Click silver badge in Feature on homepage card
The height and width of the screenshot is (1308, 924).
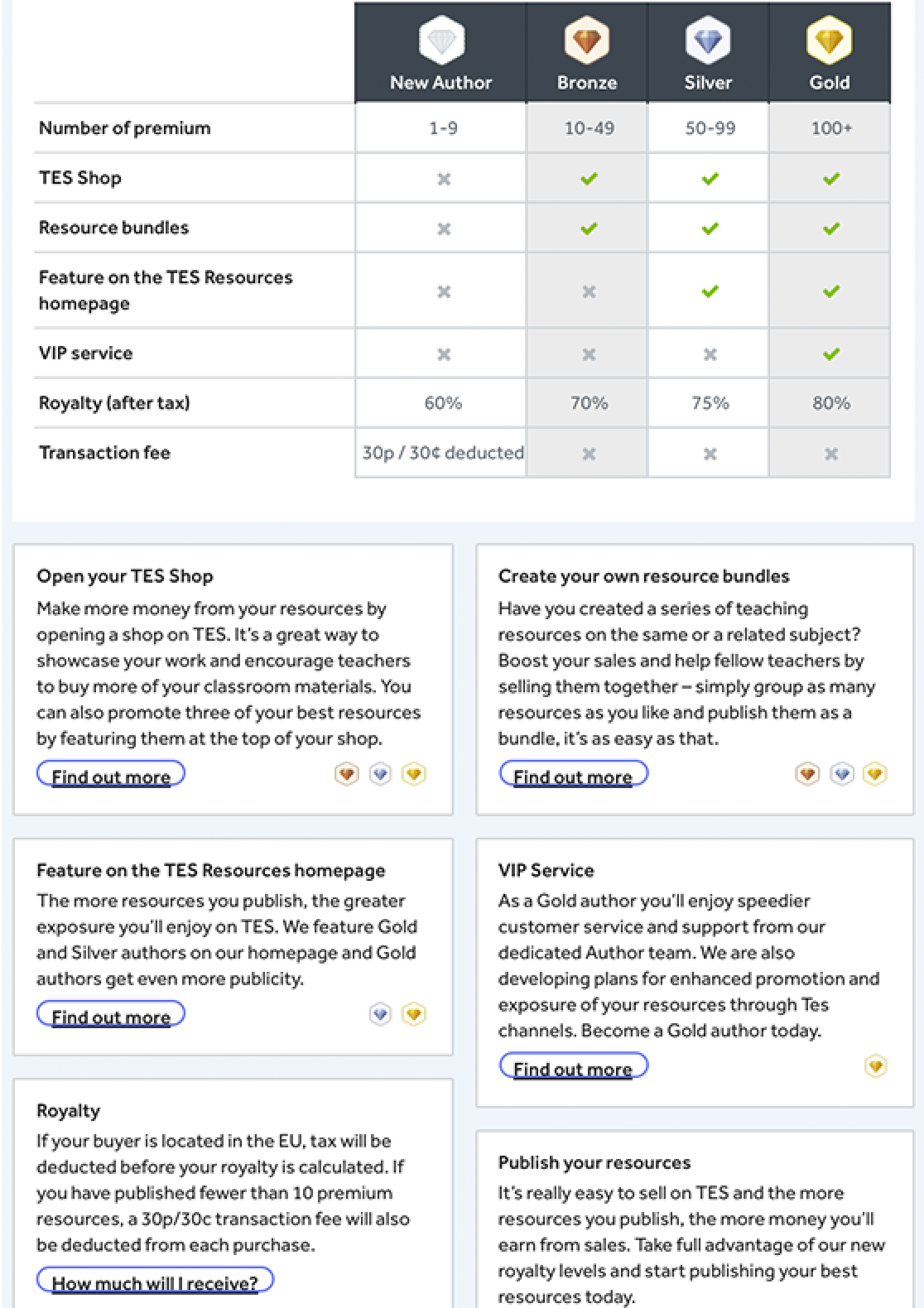click(381, 1014)
